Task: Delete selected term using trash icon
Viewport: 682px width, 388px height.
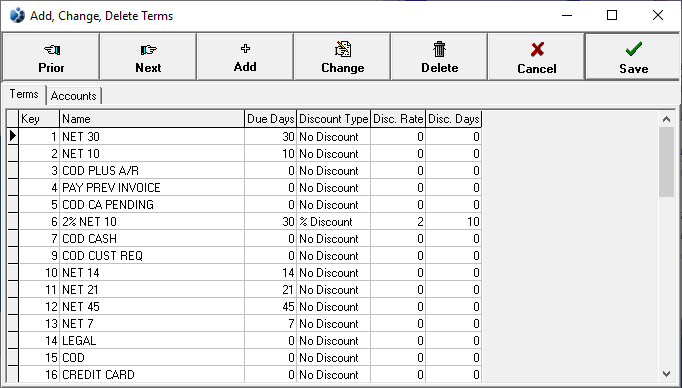Action: 440,49
